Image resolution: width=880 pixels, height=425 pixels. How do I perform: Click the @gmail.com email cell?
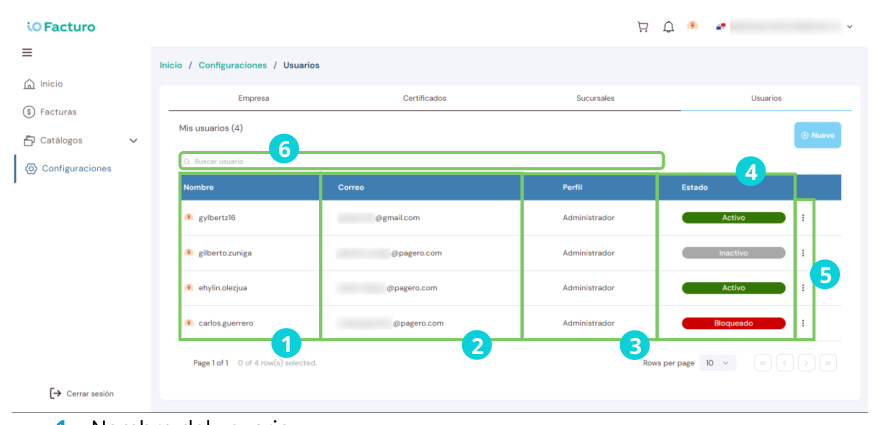point(379,218)
